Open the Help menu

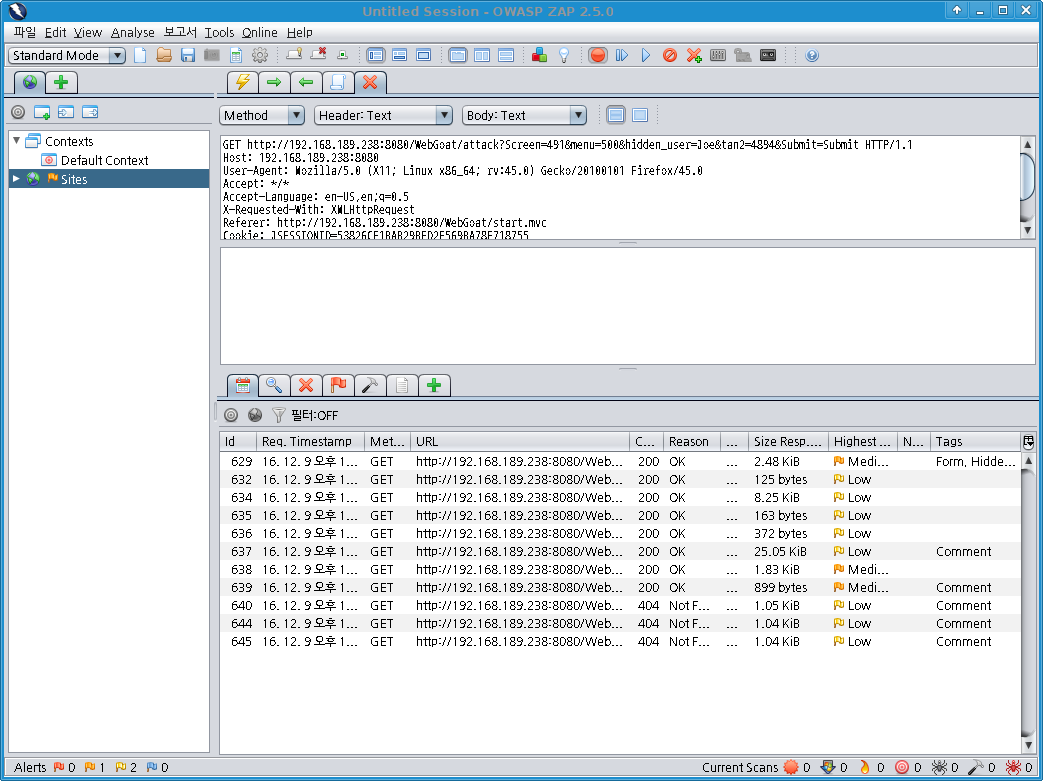(x=299, y=32)
